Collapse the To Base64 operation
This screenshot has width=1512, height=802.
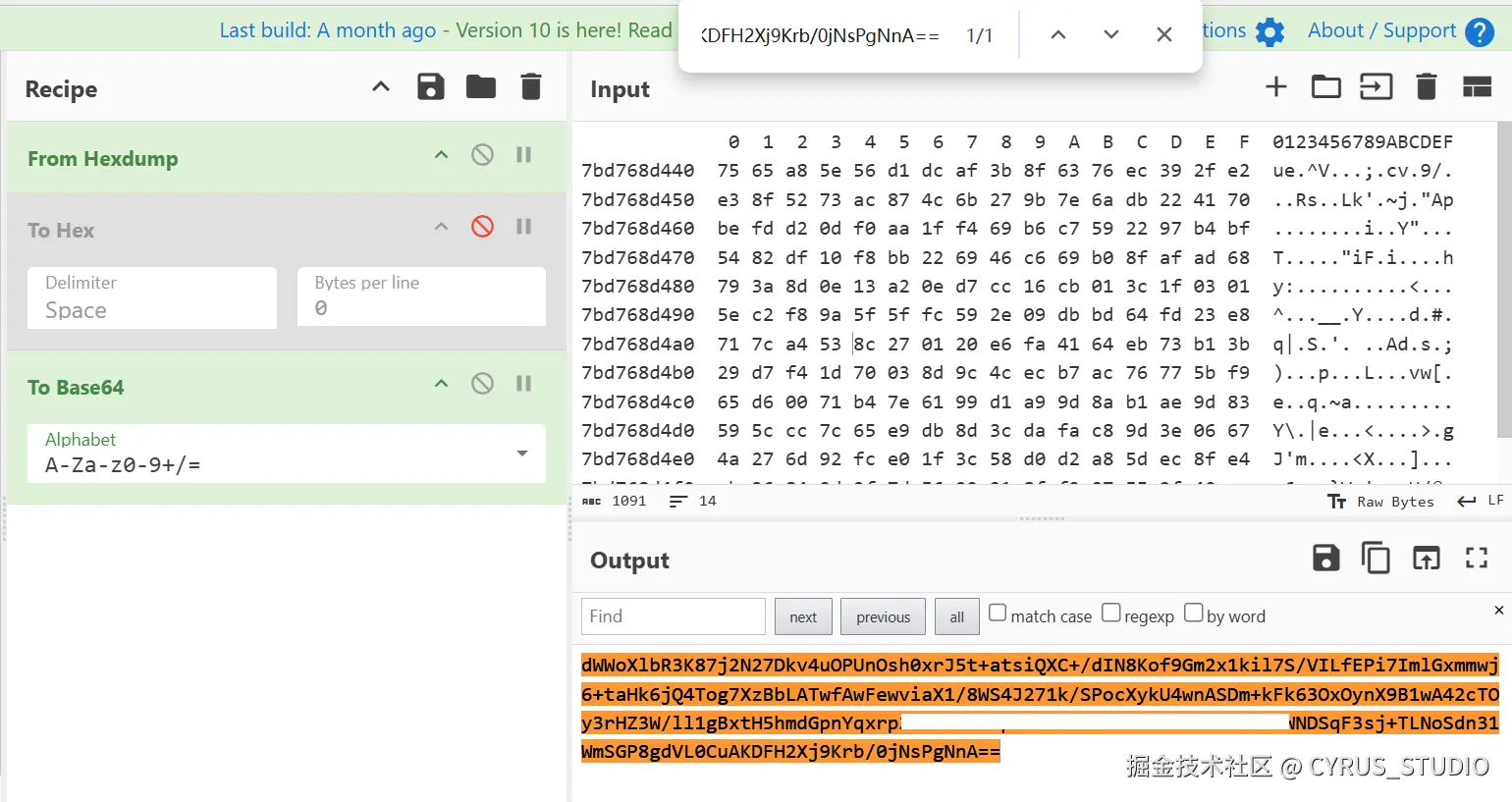click(442, 384)
